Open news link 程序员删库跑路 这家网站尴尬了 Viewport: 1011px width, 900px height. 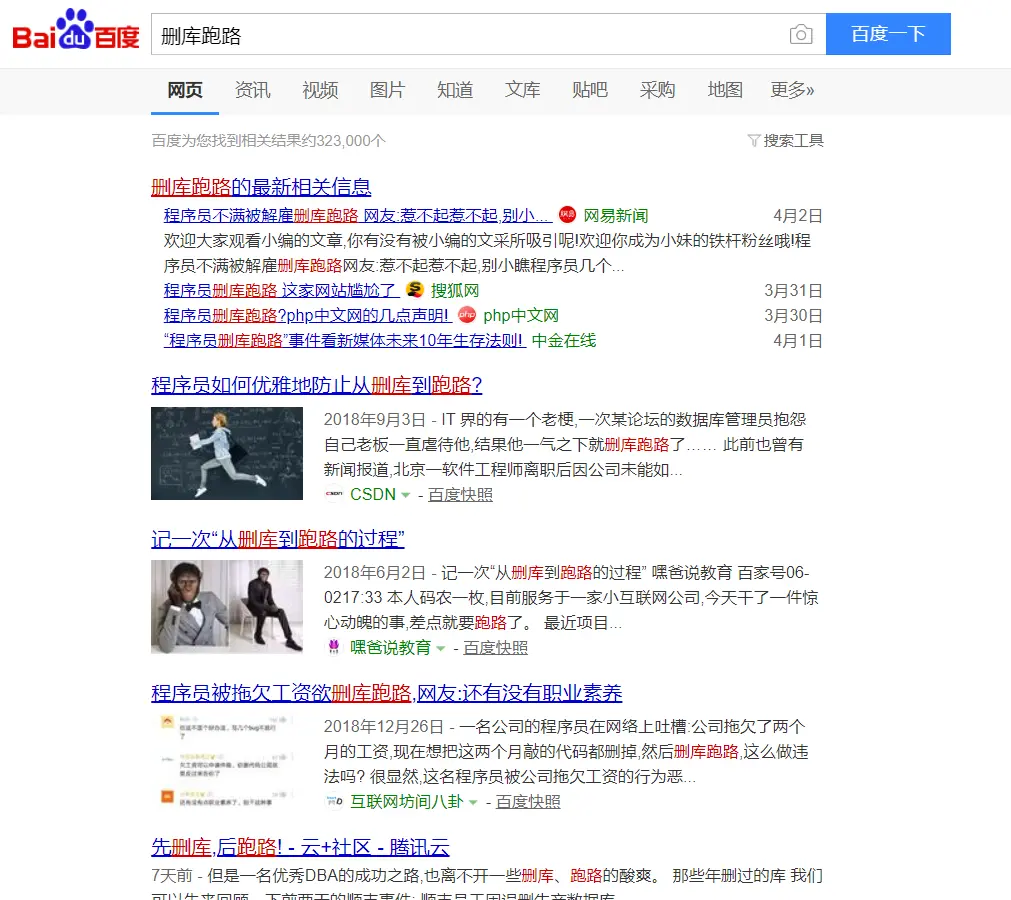(x=282, y=291)
